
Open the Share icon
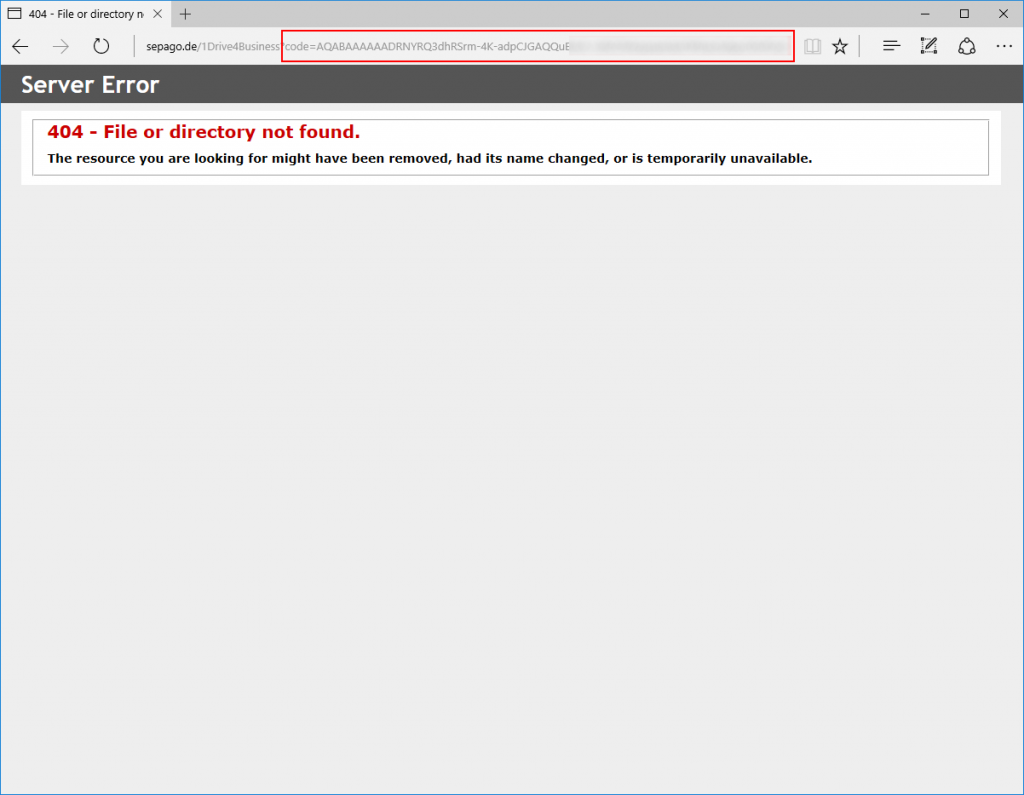[x=967, y=46]
